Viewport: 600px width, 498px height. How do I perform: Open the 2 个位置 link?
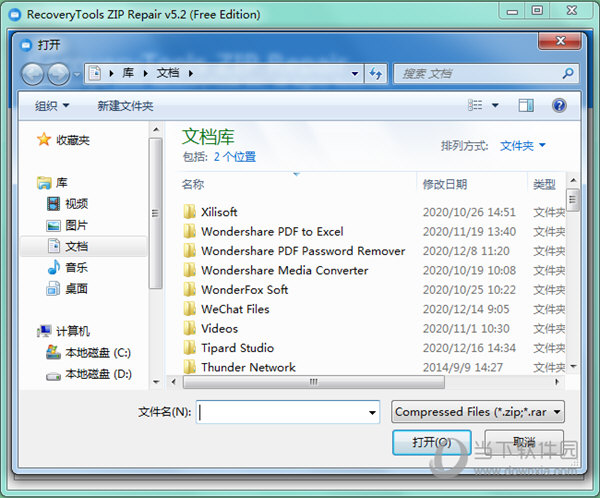[x=235, y=157]
